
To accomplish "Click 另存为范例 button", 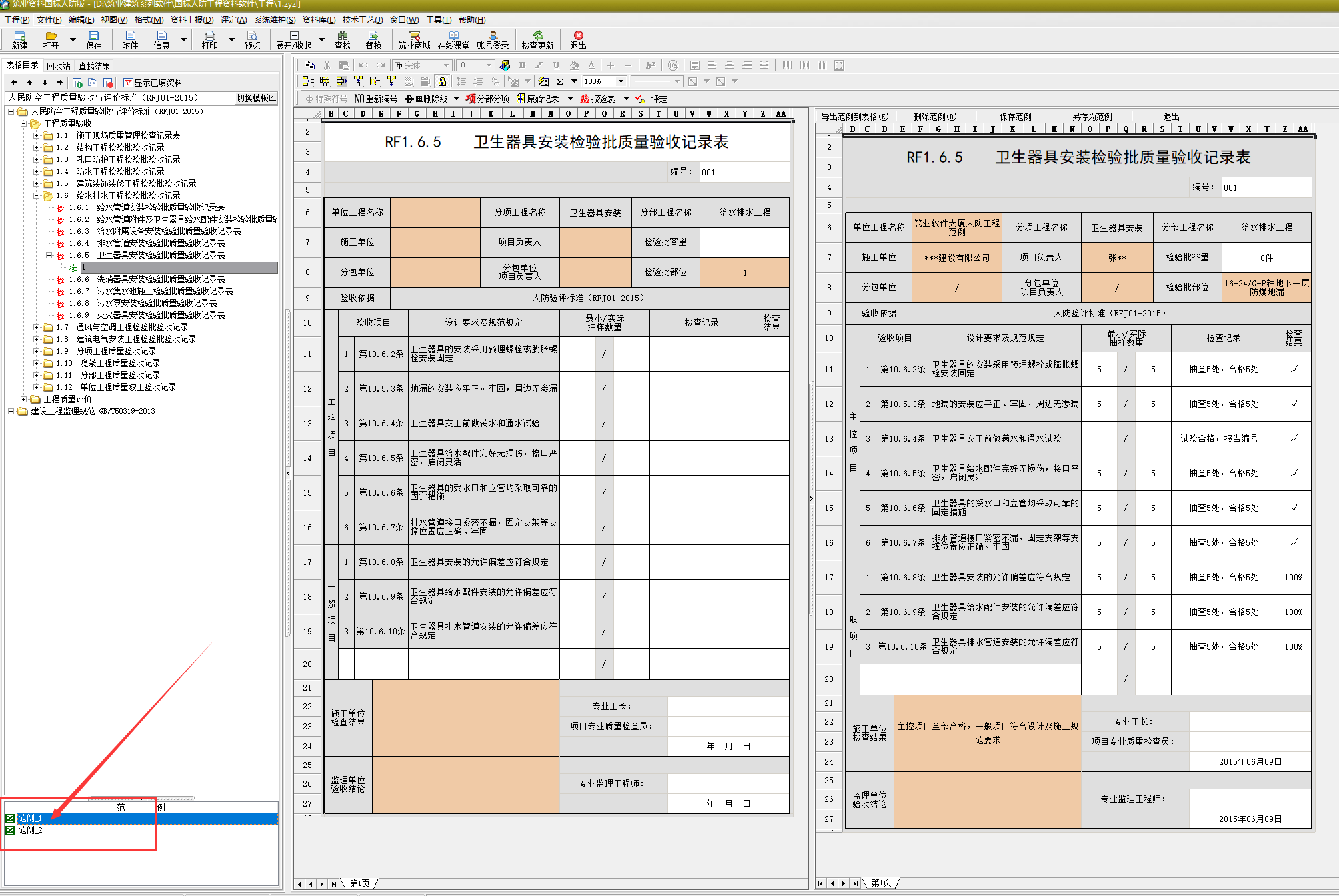I will pos(1092,117).
